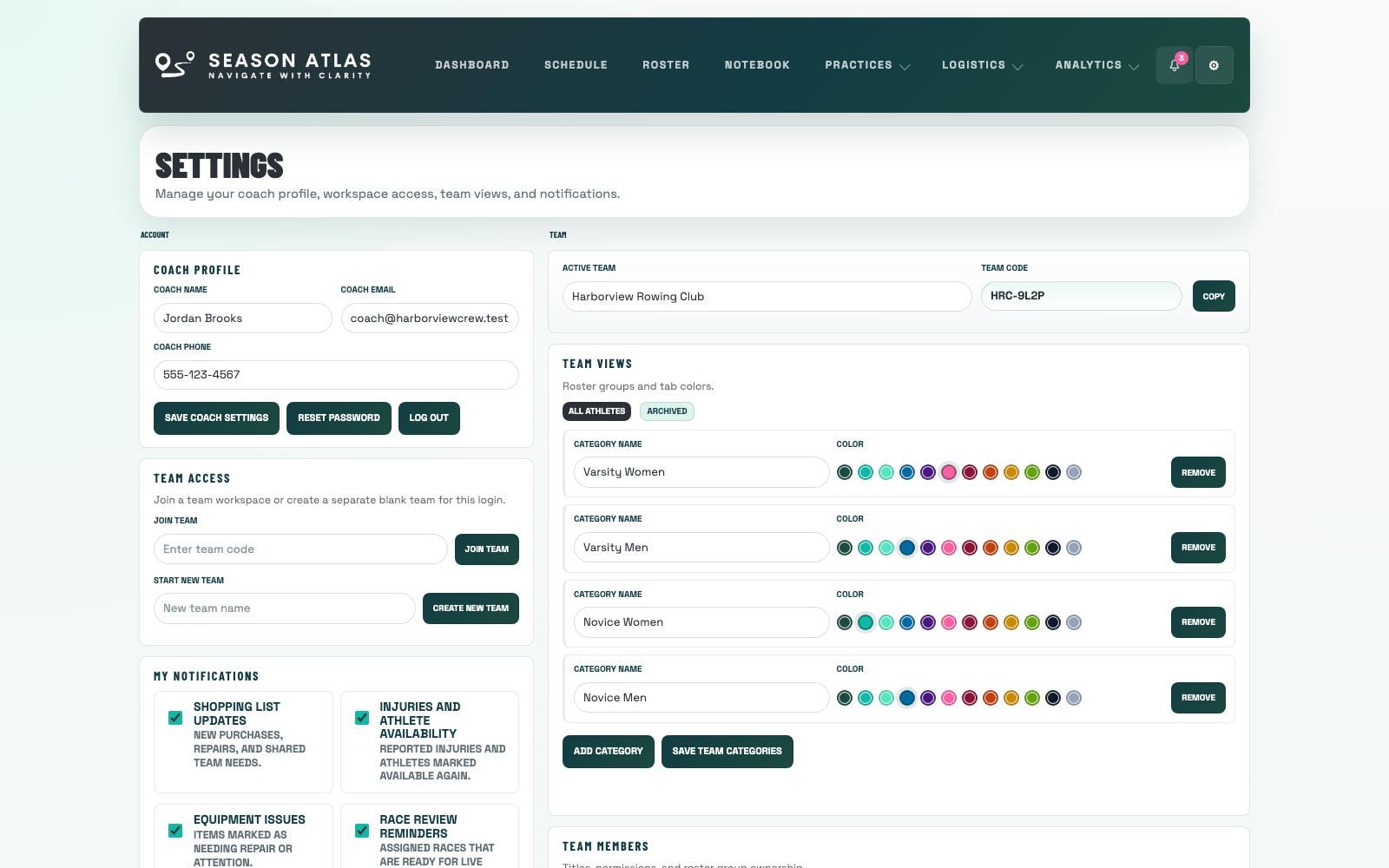Open the Schedule nav item

coord(576,65)
